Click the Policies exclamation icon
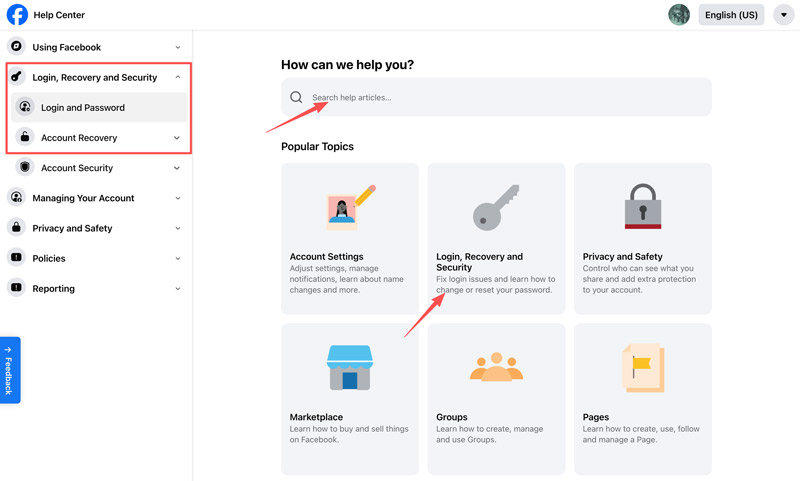The height and width of the screenshot is (481, 800). tap(16, 257)
